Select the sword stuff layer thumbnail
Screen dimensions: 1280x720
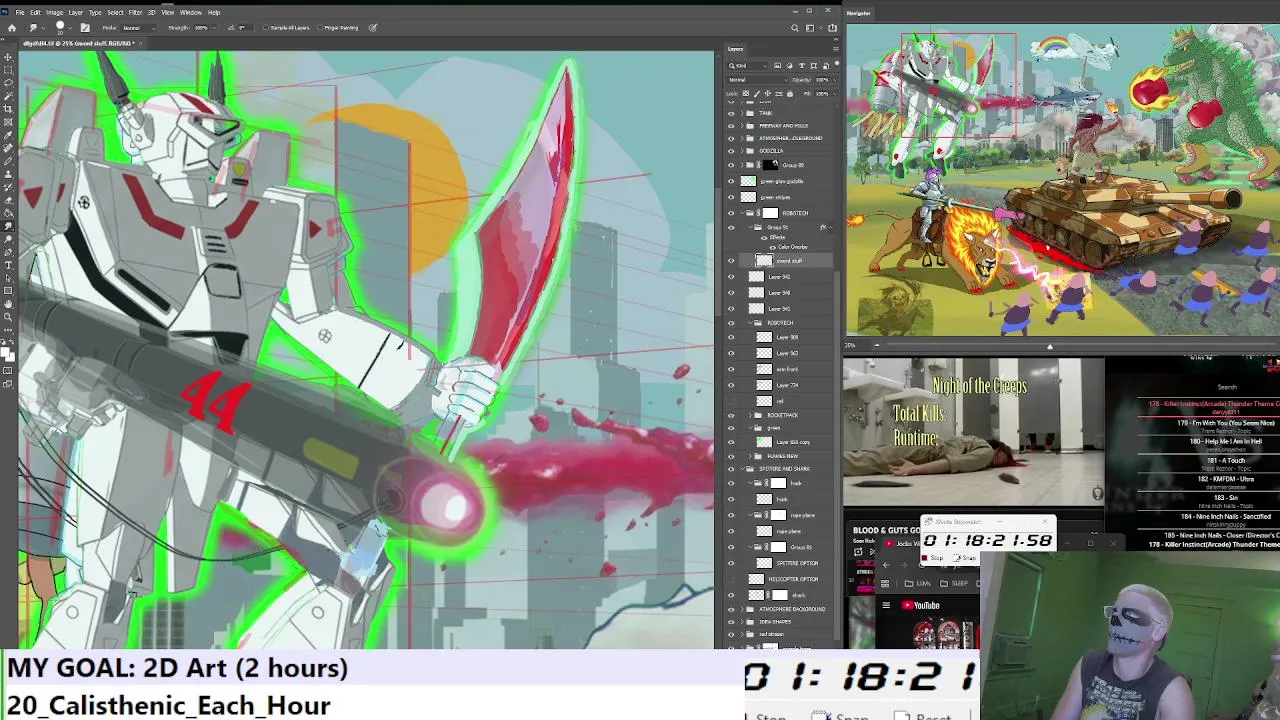(x=764, y=261)
